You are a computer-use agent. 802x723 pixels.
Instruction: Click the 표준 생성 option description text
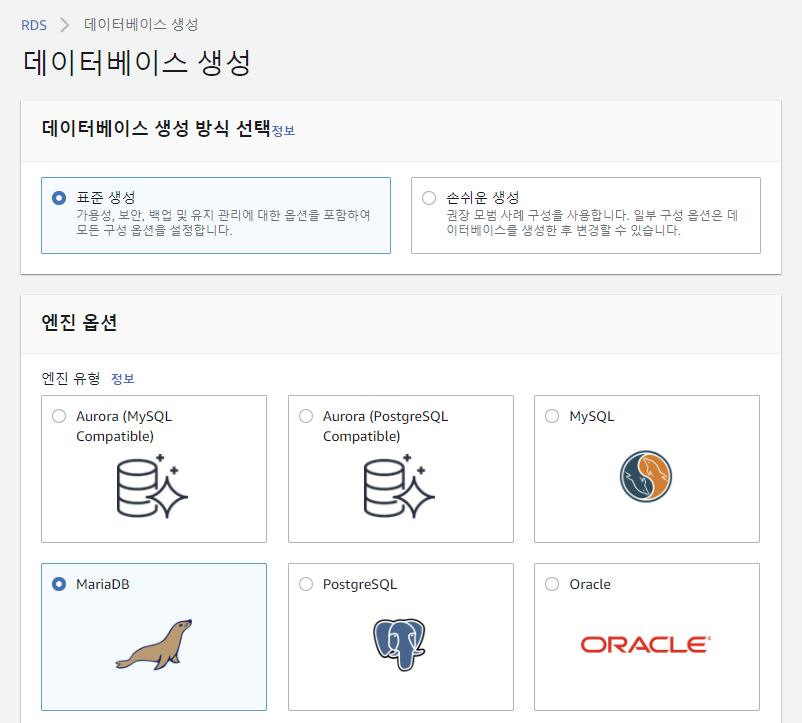click(x=223, y=222)
